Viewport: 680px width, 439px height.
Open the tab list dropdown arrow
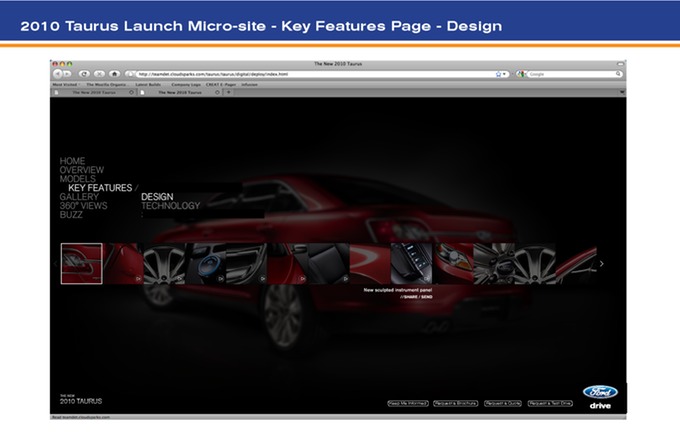pos(622,92)
